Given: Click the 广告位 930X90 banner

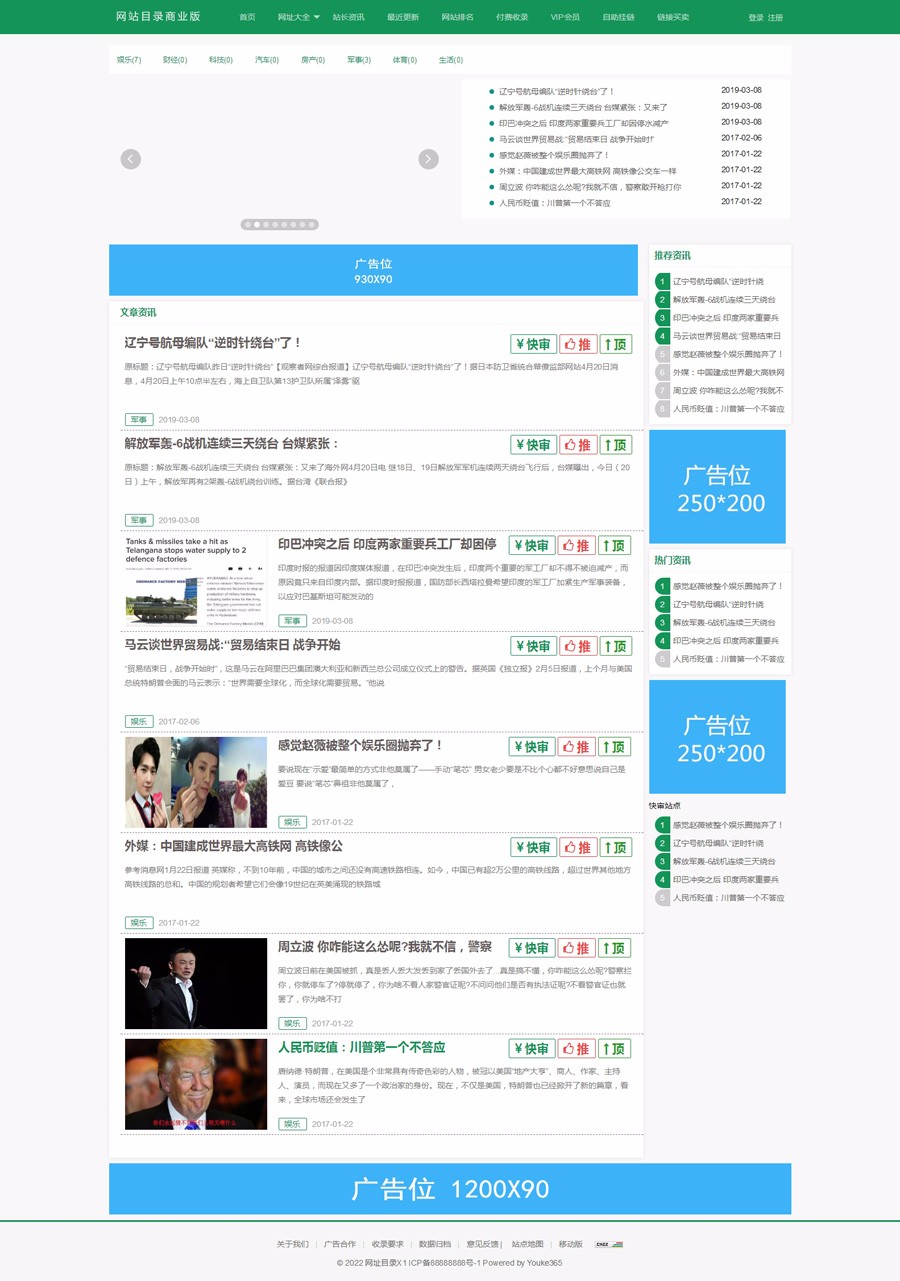Looking at the screenshot, I should (373, 271).
